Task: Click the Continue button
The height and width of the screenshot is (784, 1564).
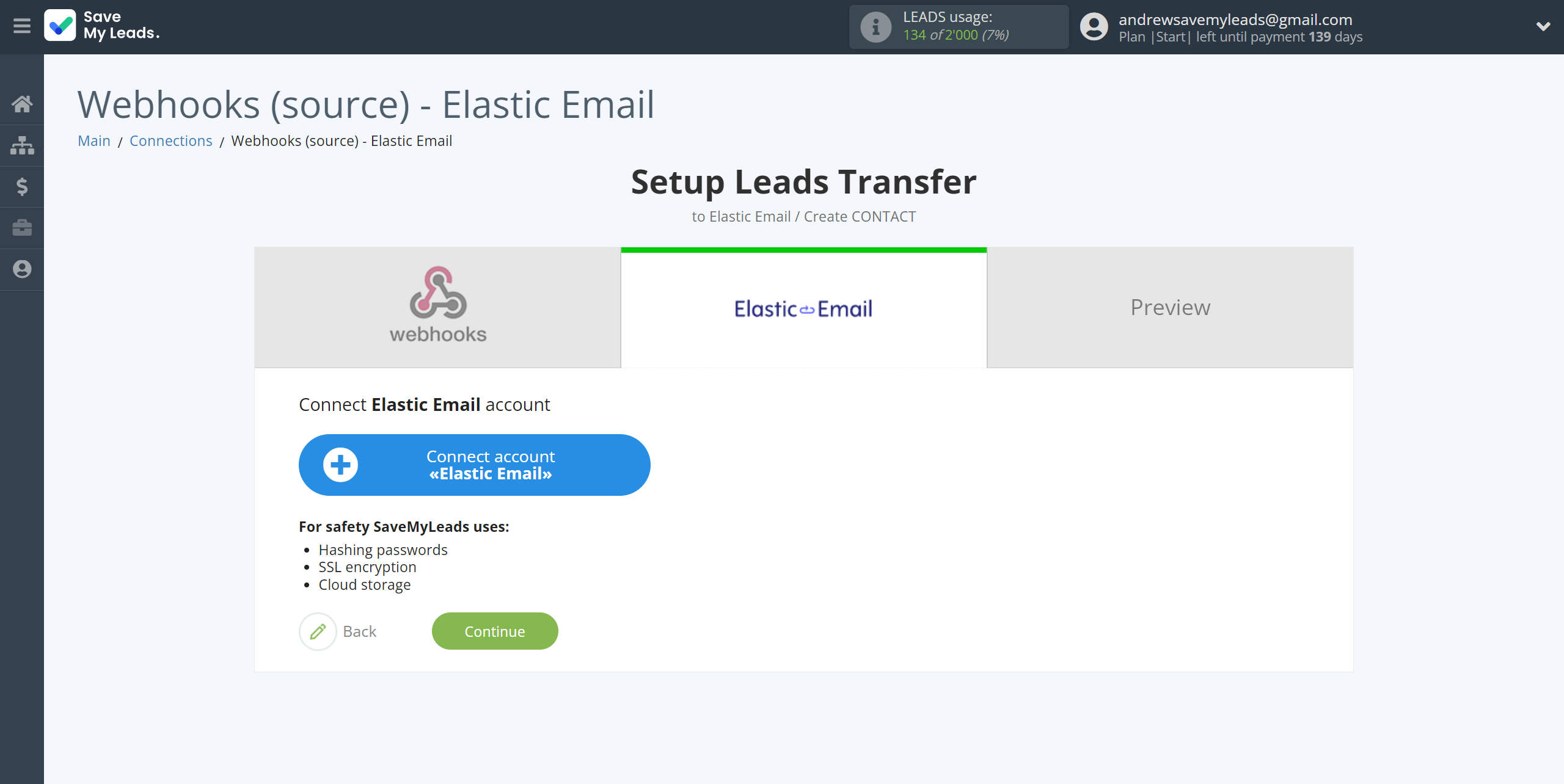Action: 495,631
